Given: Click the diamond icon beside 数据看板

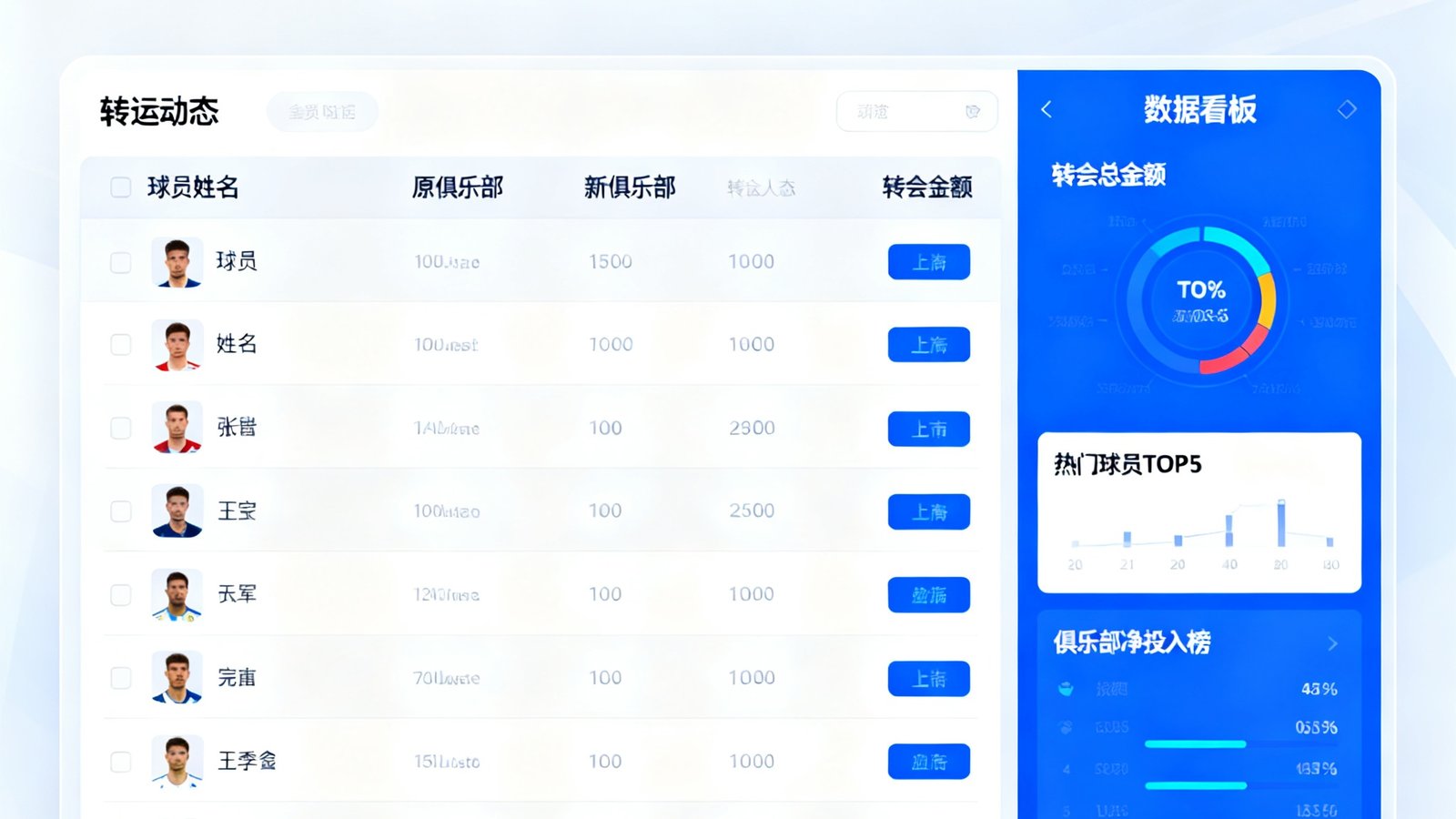Looking at the screenshot, I should pos(1347,109).
